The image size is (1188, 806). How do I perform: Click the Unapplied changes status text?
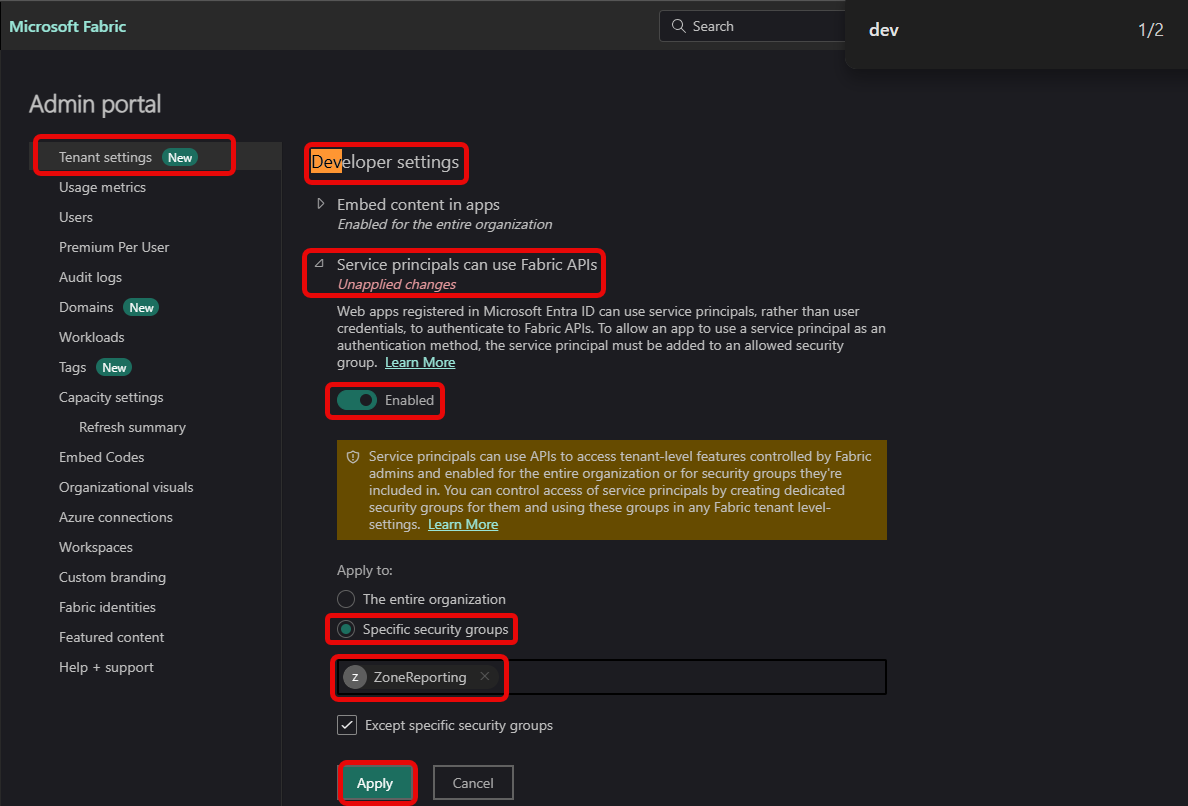(x=396, y=284)
